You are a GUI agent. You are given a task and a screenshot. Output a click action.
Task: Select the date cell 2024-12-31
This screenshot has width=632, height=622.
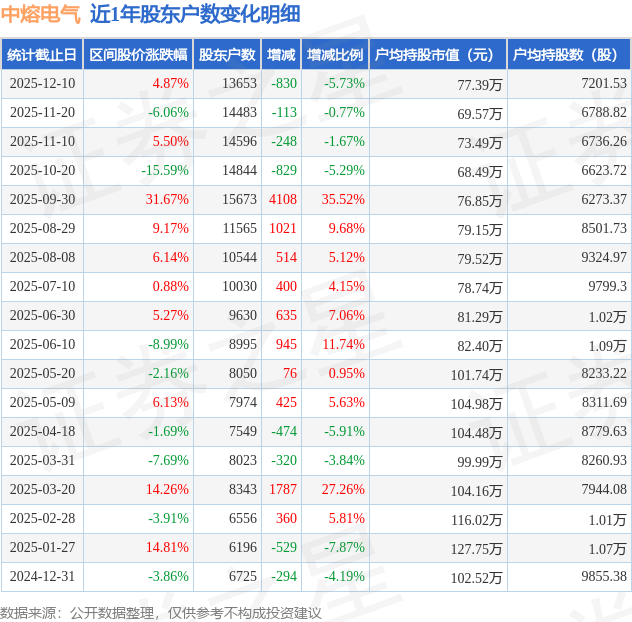pyautogui.click(x=42, y=577)
